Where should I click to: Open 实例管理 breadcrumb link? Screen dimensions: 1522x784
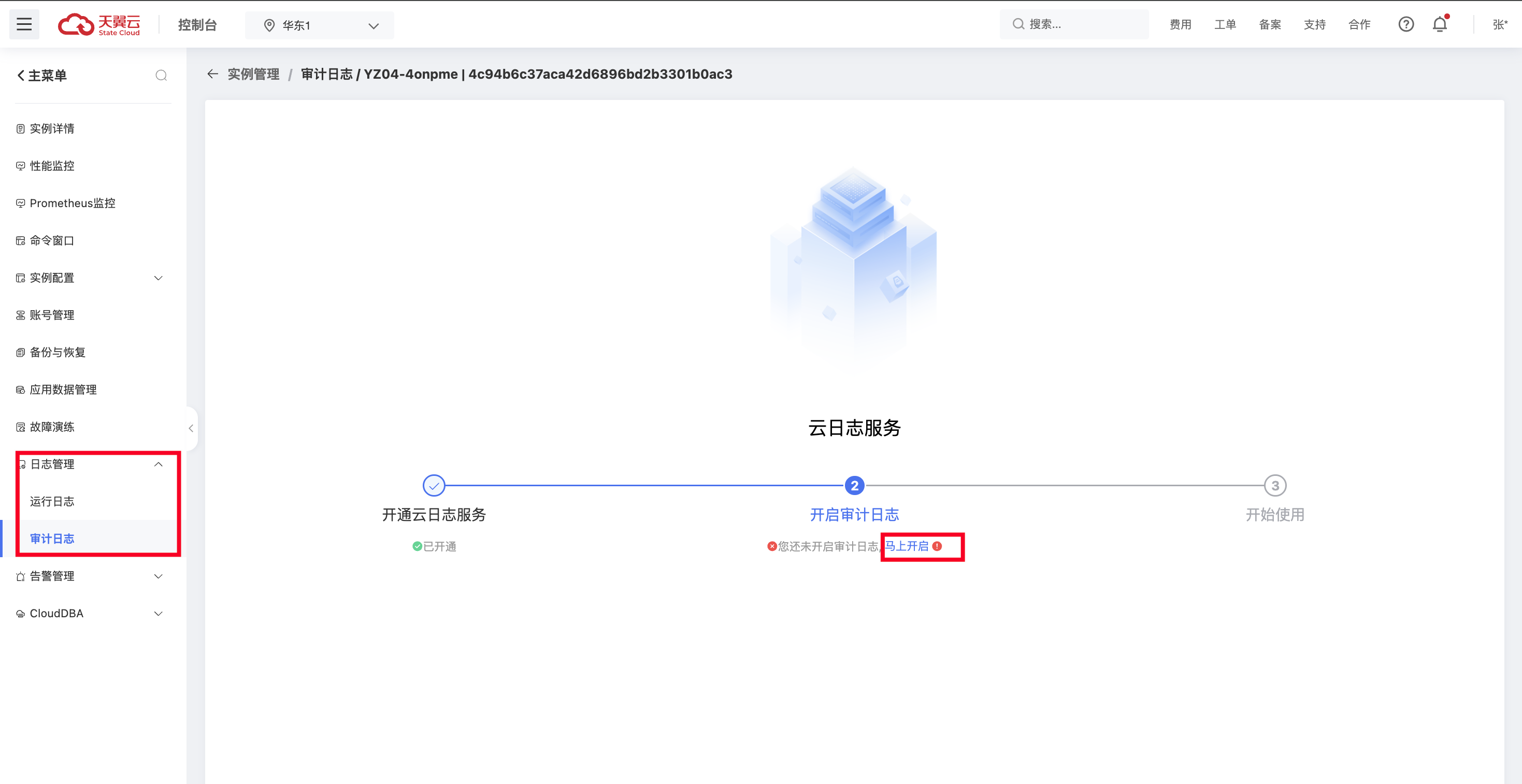253,74
